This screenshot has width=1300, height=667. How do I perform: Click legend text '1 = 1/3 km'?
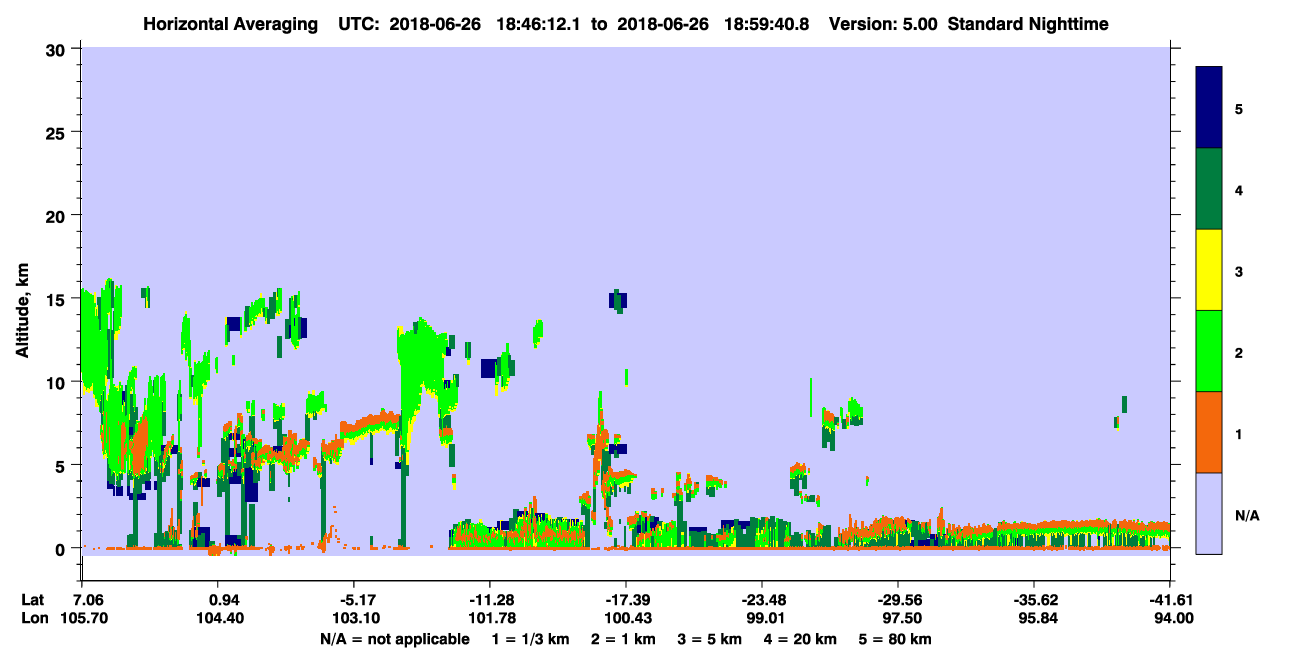pos(532,639)
